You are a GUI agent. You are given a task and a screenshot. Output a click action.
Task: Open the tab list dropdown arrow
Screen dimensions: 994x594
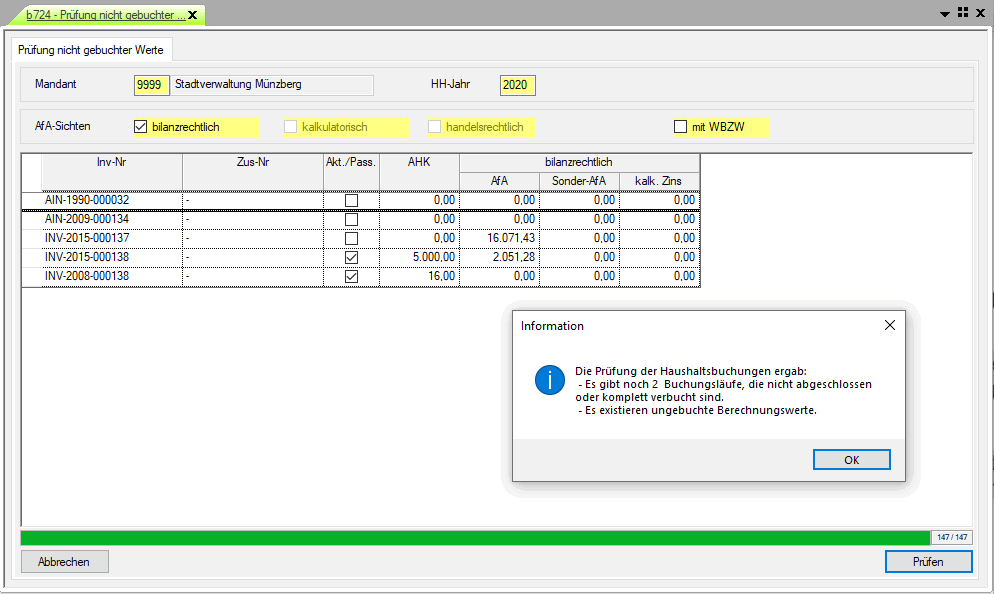[945, 14]
